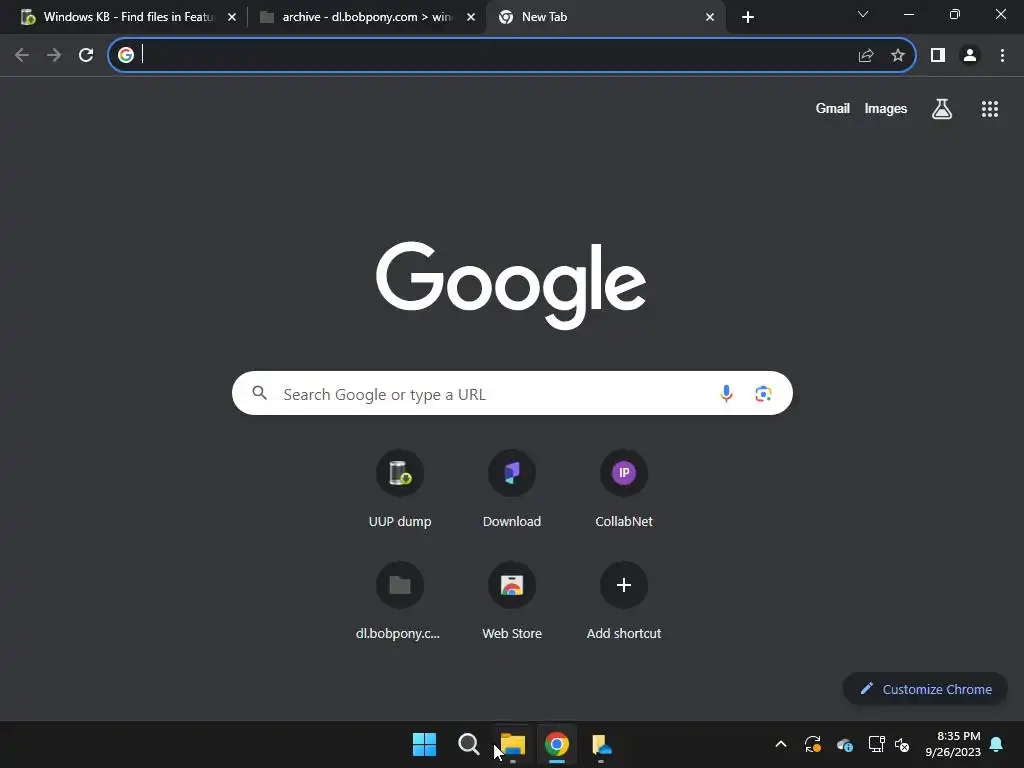Go back to previous page
1024x768 pixels.
pyautogui.click(x=22, y=56)
